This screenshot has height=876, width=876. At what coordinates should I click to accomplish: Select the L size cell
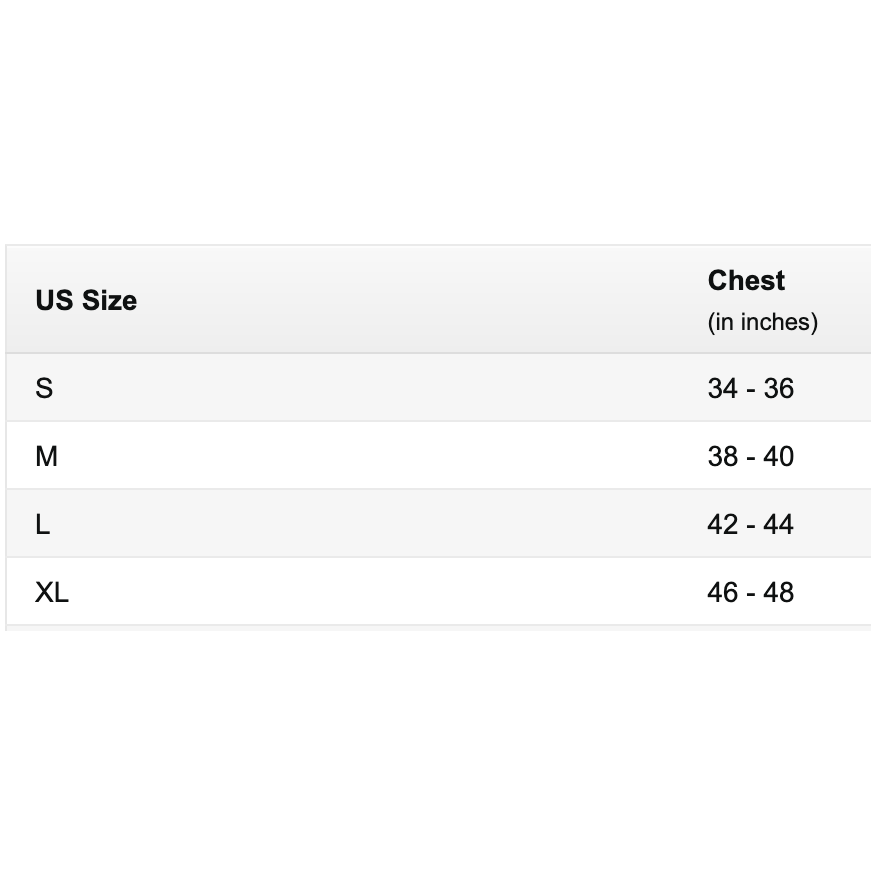(42, 524)
